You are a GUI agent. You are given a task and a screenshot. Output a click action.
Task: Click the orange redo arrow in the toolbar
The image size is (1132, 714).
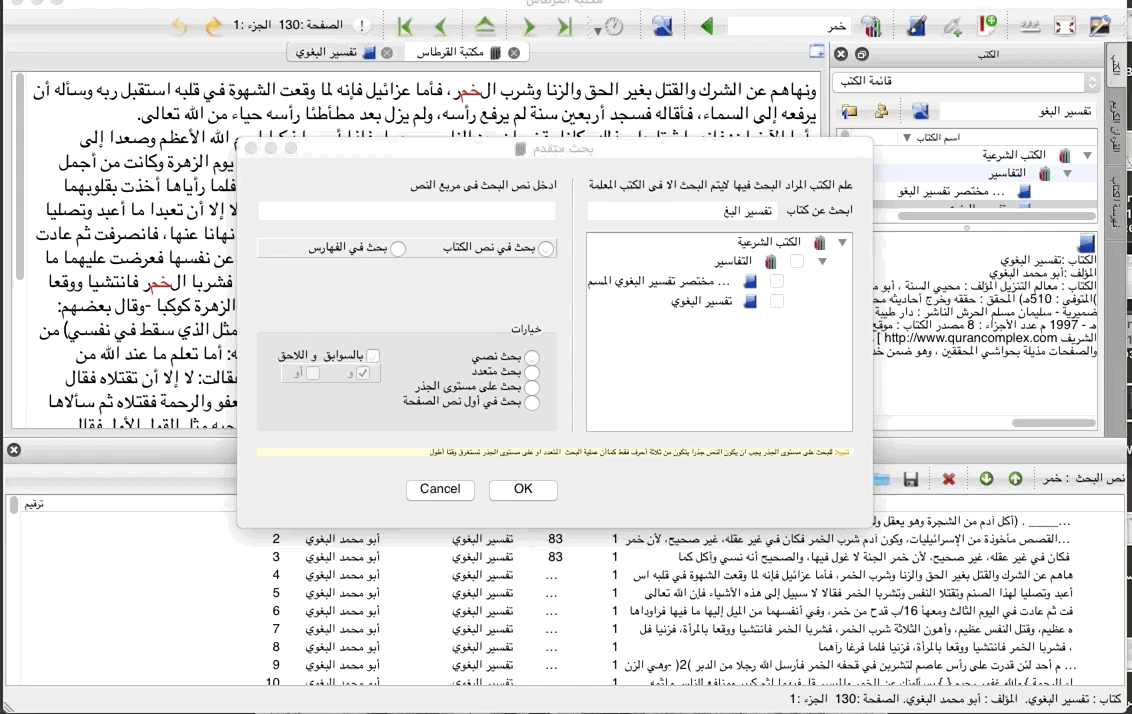[213, 27]
